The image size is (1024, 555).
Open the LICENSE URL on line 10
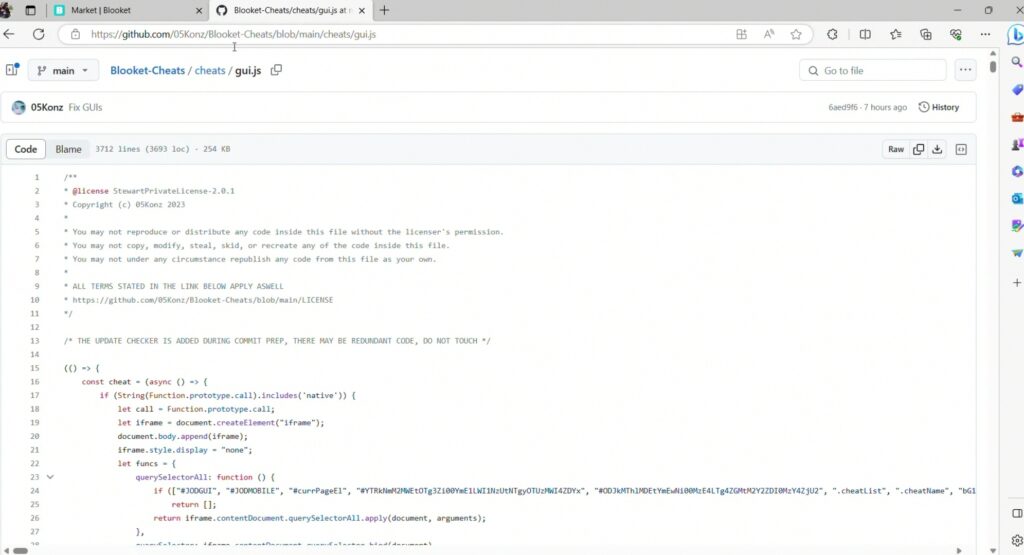point(202,300)
